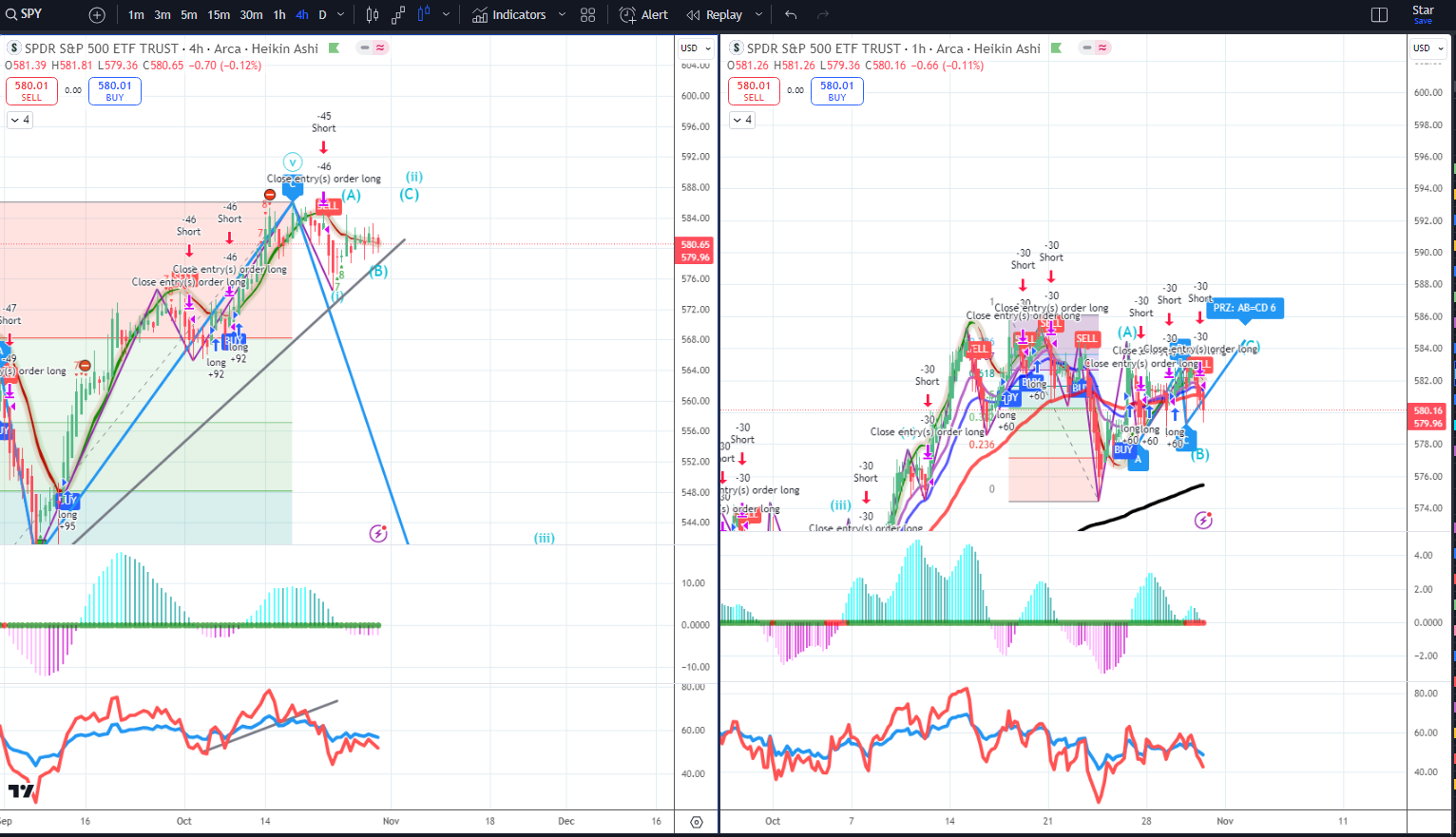The image size is (1456, 837).
Task: Select the 1m timeframe
Action: [136, 15]
